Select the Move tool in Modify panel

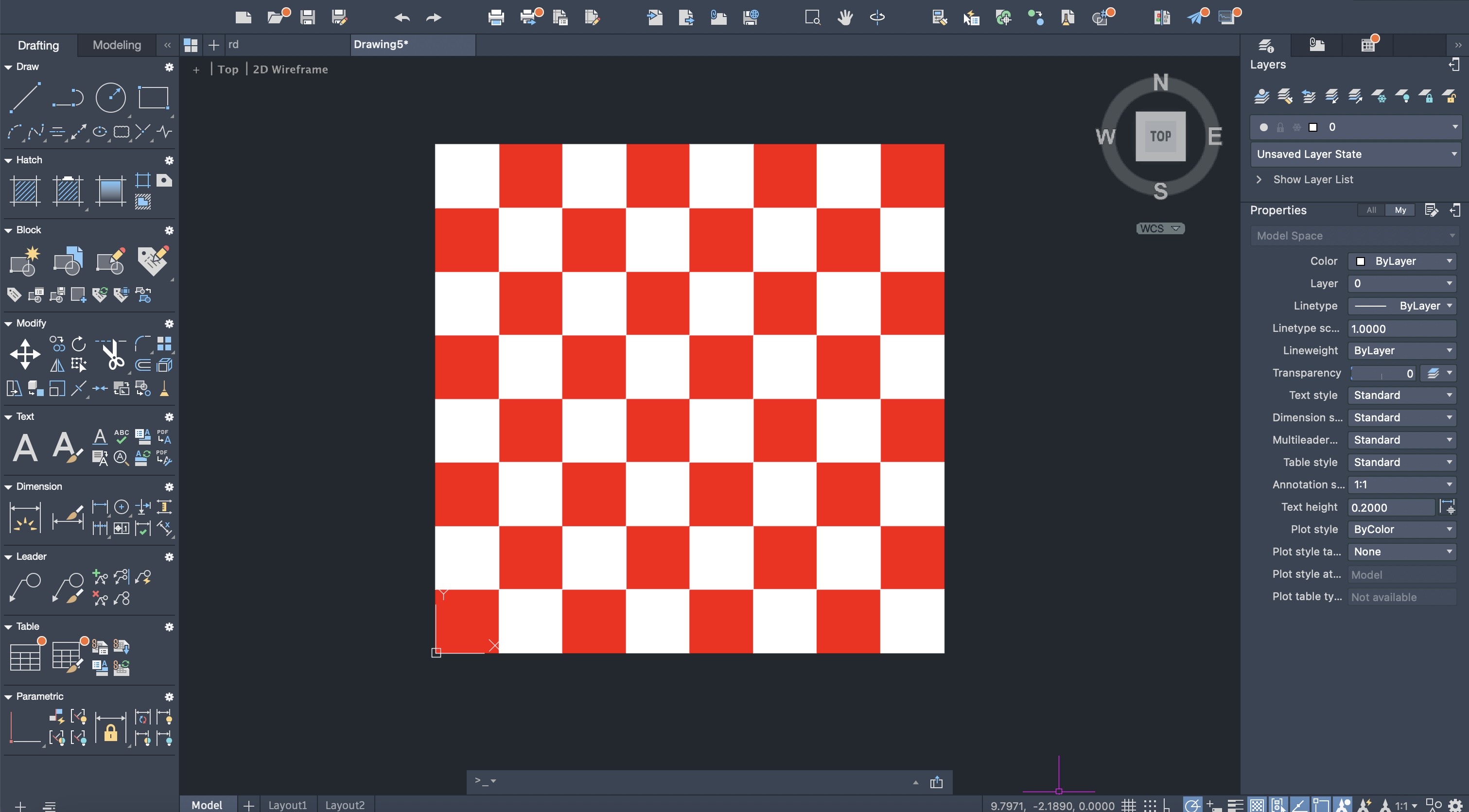coord(25,354)
